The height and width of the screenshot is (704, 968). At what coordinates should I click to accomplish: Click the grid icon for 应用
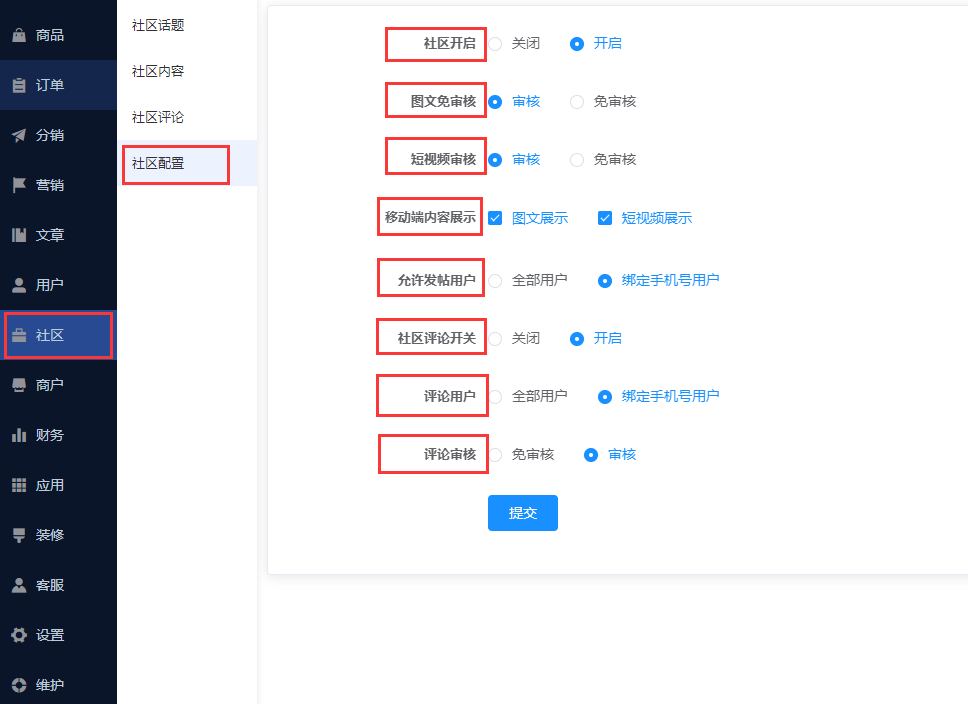pyautogui.click(x=19, y=485)
